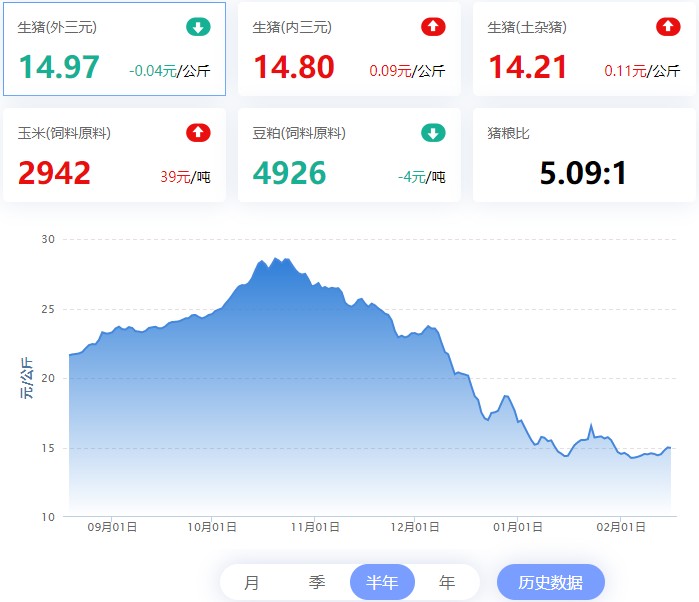Click the green down arrow on 生猪(外三元)

(x=198, y=27)
